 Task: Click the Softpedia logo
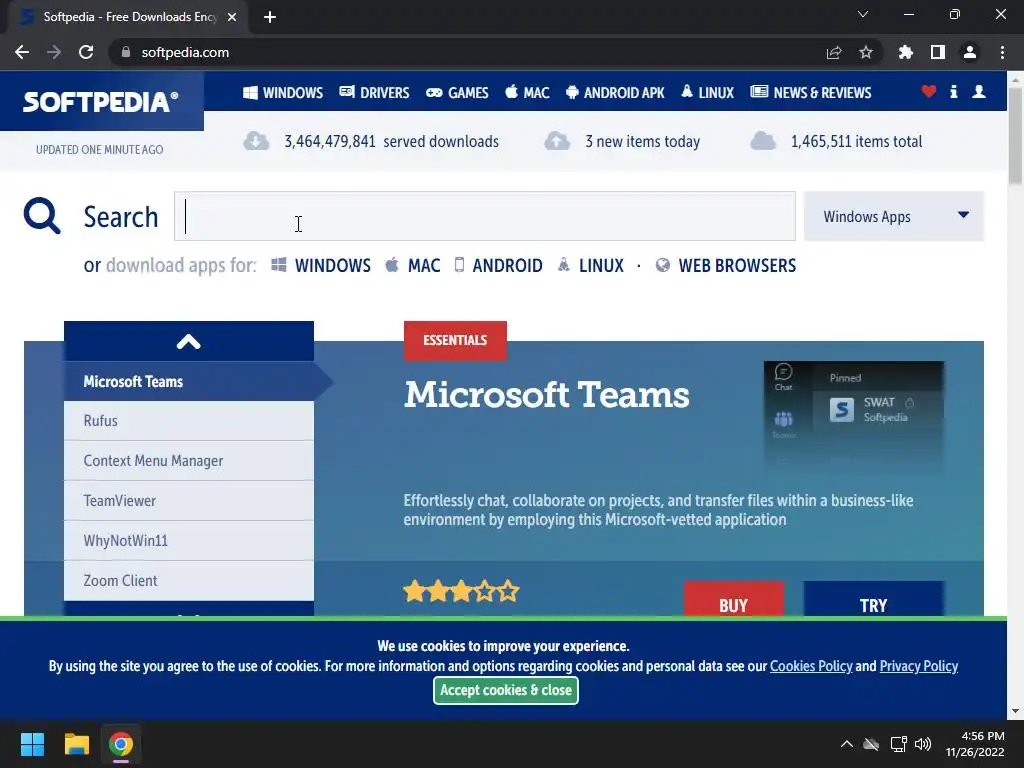(x=101, y=102)
